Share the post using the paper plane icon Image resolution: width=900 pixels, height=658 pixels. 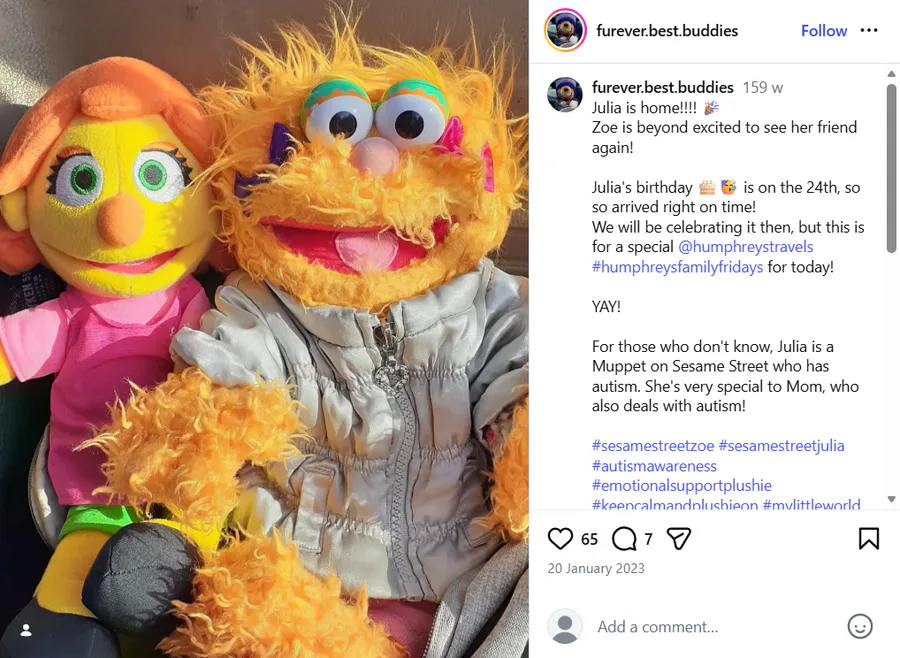[x=678, y=539]
